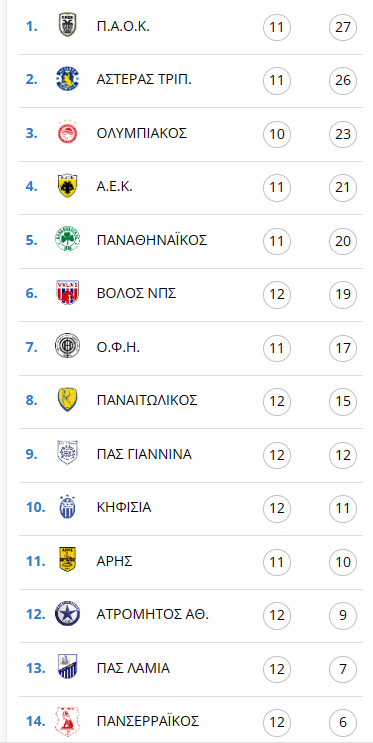Screen dimensions: 373x743
Task: Open the ΚΗΦΙΣΙΑ team page link
Action: click(x=124, y=507)
